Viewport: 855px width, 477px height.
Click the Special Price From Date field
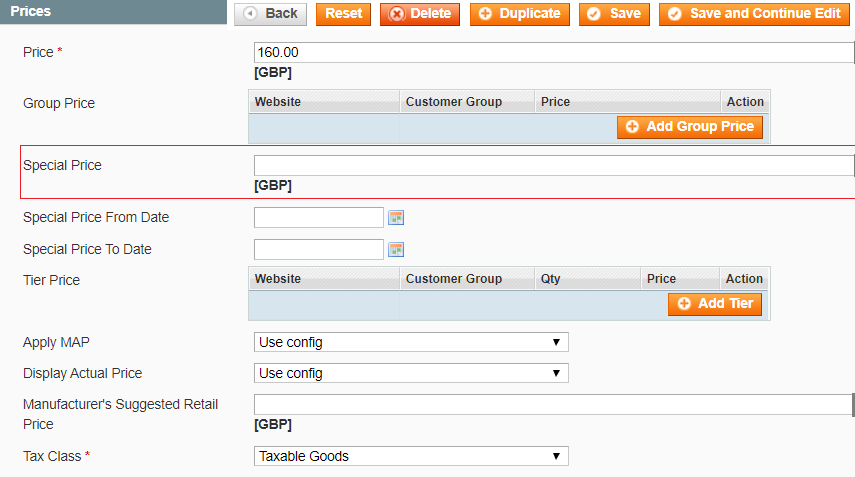point(319,218)
